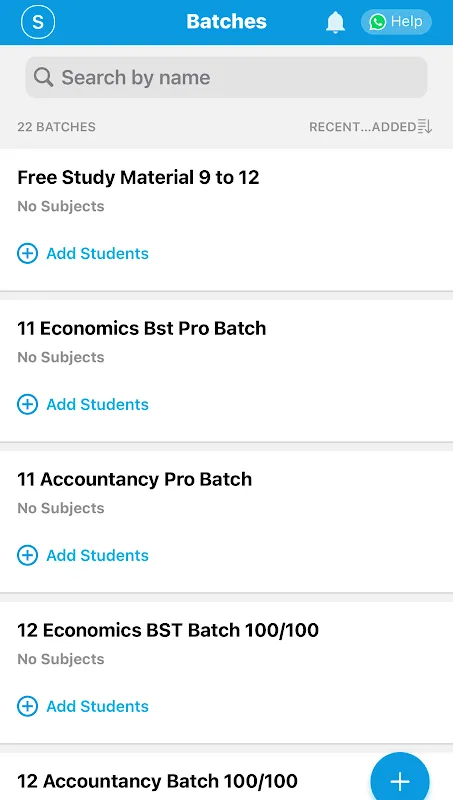Tap the floating plus button to add a batch
The image size is (453, 800).
pyautogui.click(x=399, y=780)
